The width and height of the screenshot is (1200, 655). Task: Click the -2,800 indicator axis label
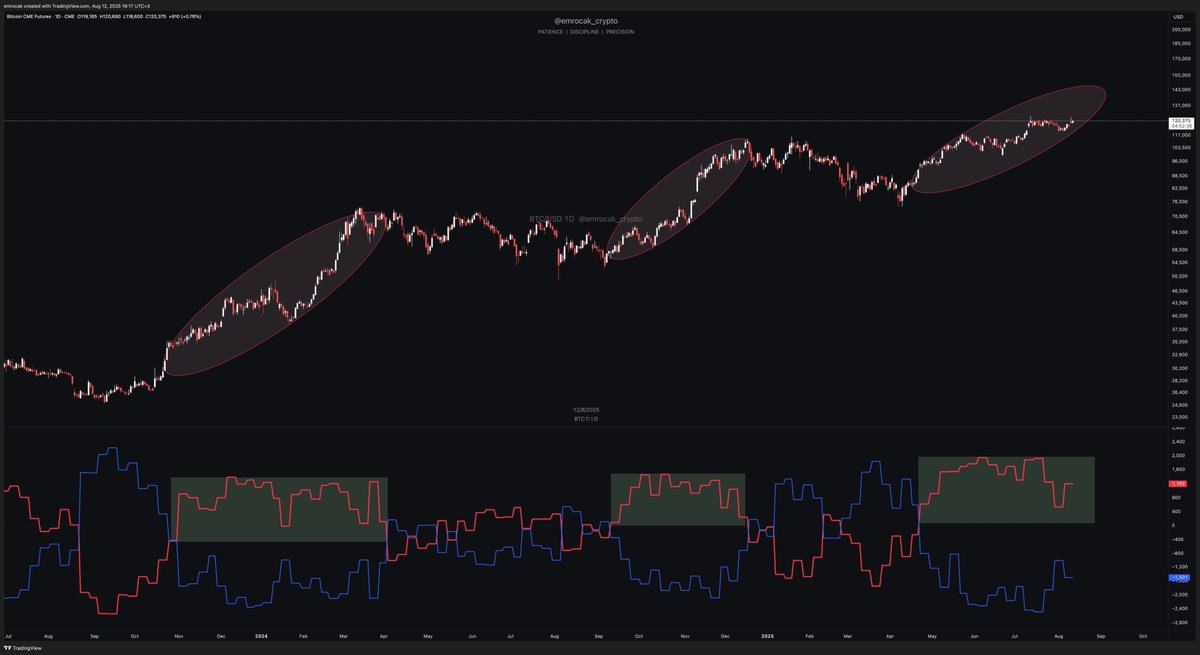point(1180,621)
